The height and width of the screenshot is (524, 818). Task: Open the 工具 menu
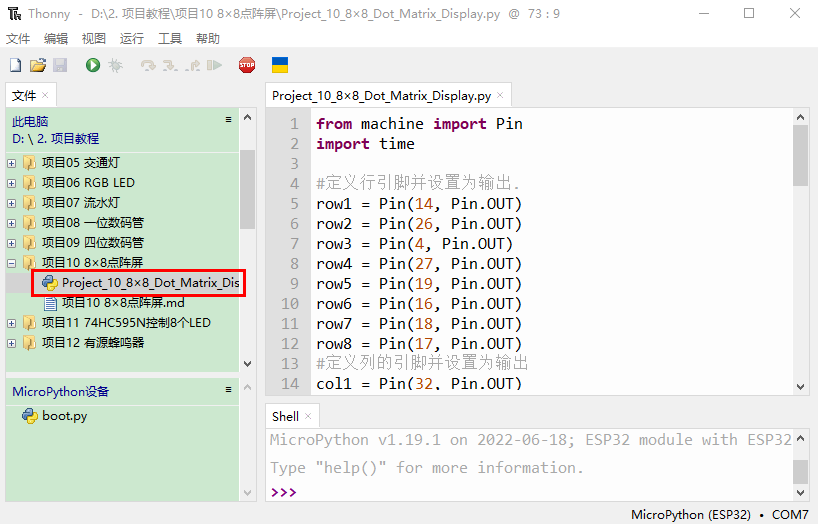click(170, 39)
